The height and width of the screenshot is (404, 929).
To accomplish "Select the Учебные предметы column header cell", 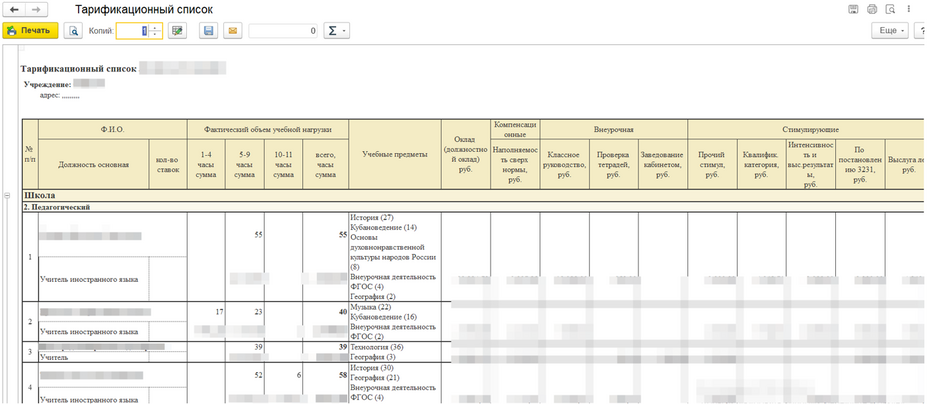I will click(x=394, y=154).
